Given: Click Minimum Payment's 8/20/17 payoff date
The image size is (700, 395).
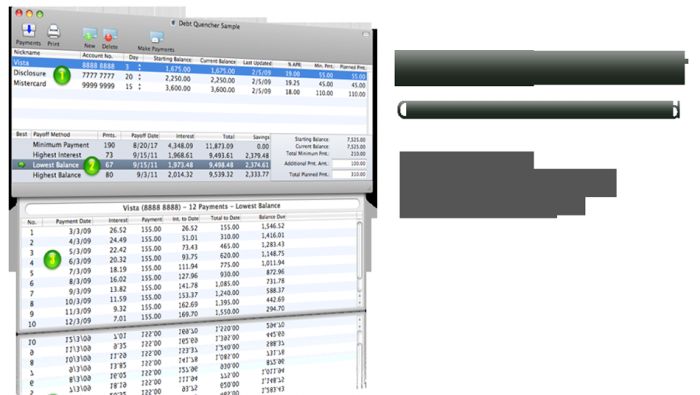Looking at the screenshot, I should (x=145, y=146).
